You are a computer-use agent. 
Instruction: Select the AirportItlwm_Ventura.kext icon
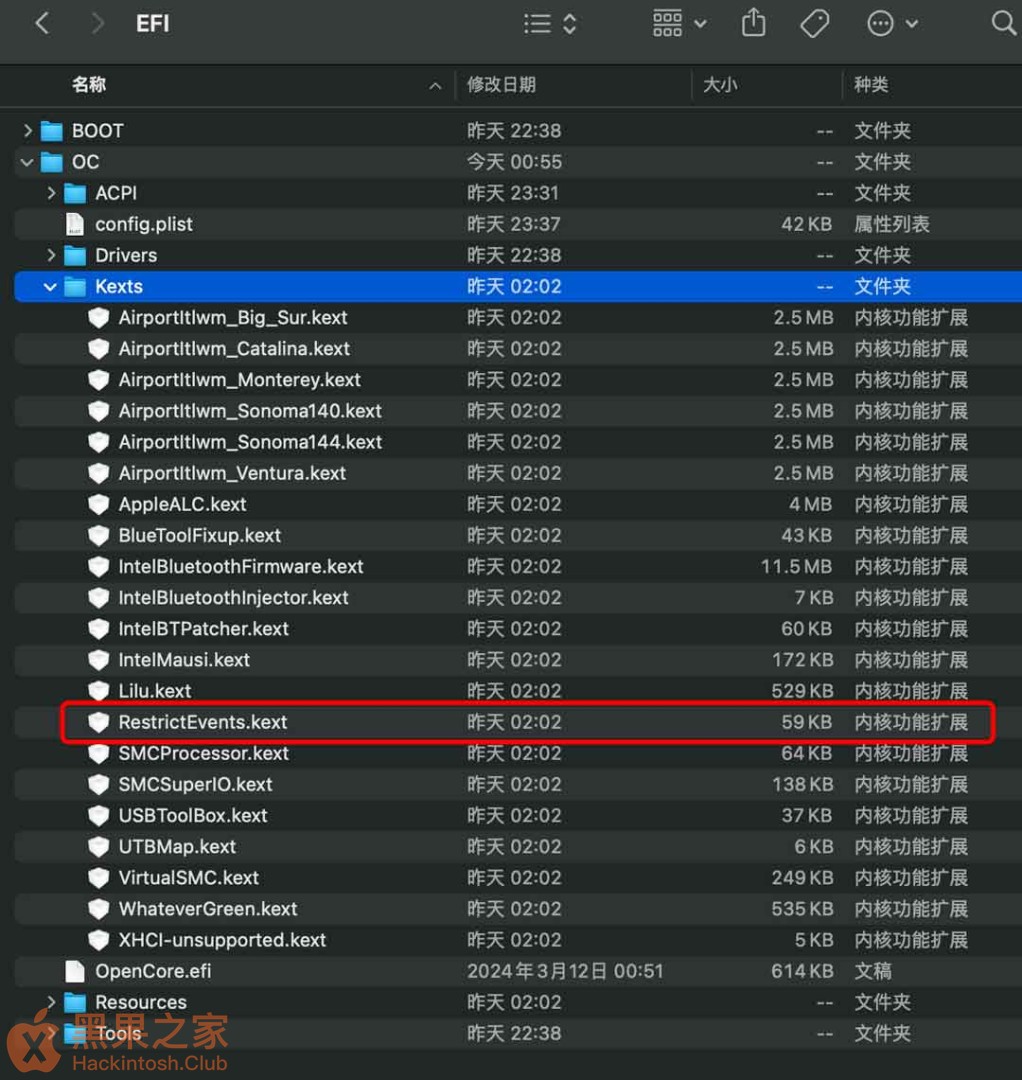tap(98, 473)
